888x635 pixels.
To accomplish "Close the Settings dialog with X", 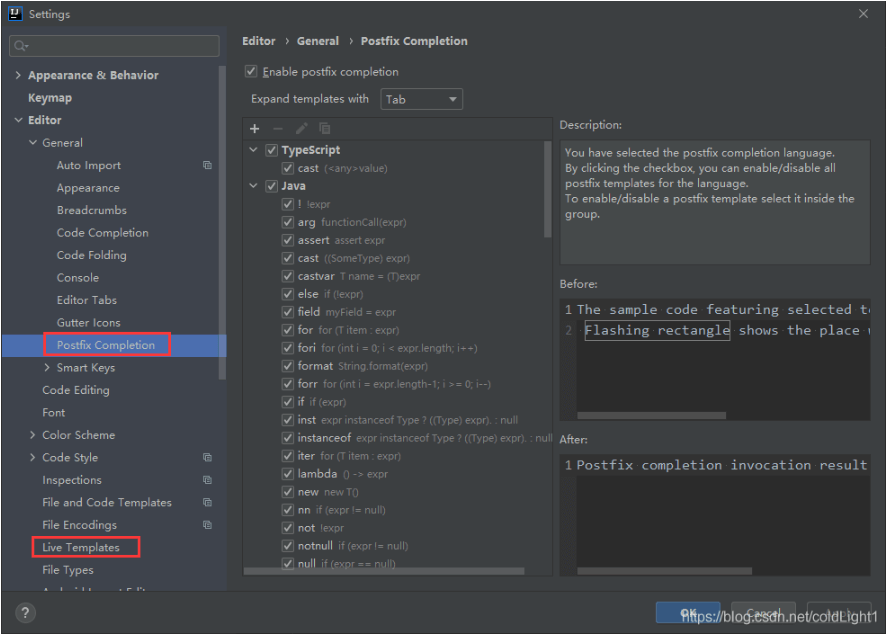I will coord(863,14).
